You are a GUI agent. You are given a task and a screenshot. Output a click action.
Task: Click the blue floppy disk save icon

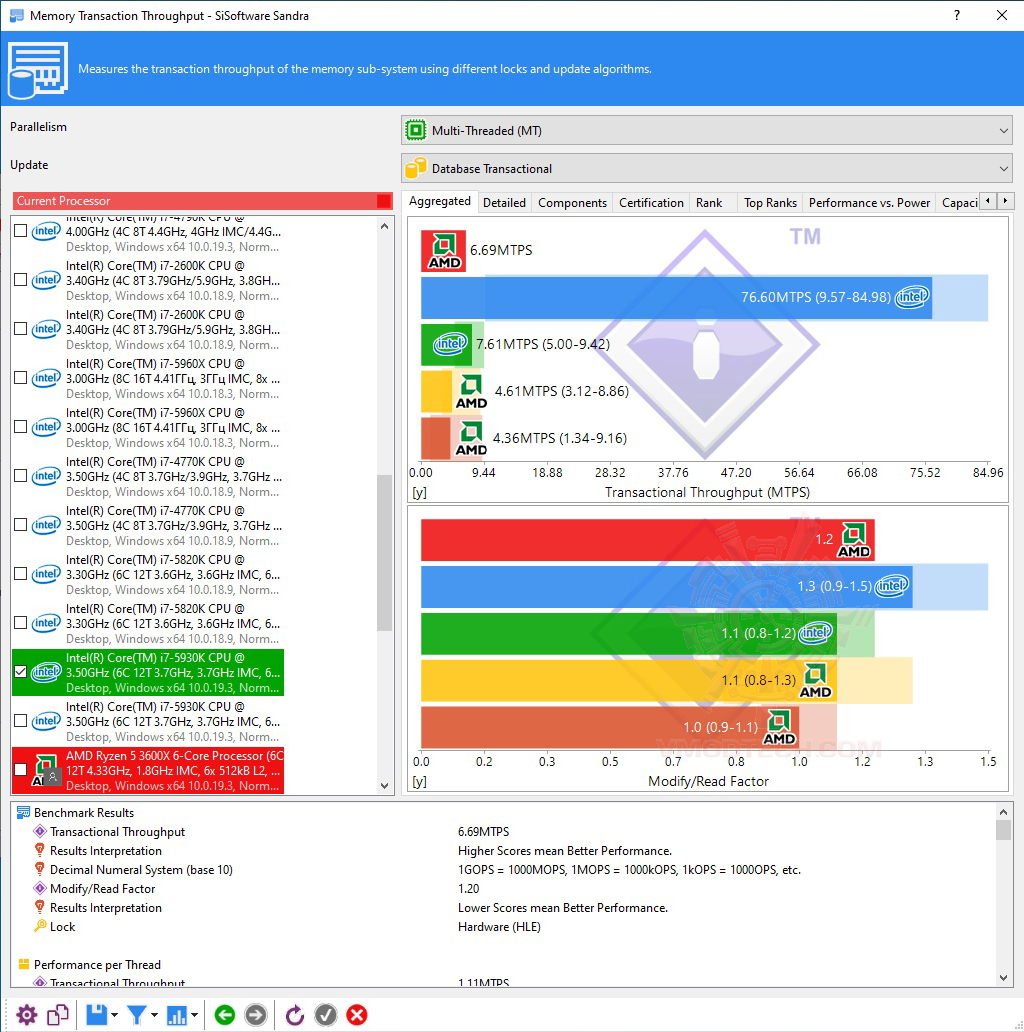[97, 1015]
